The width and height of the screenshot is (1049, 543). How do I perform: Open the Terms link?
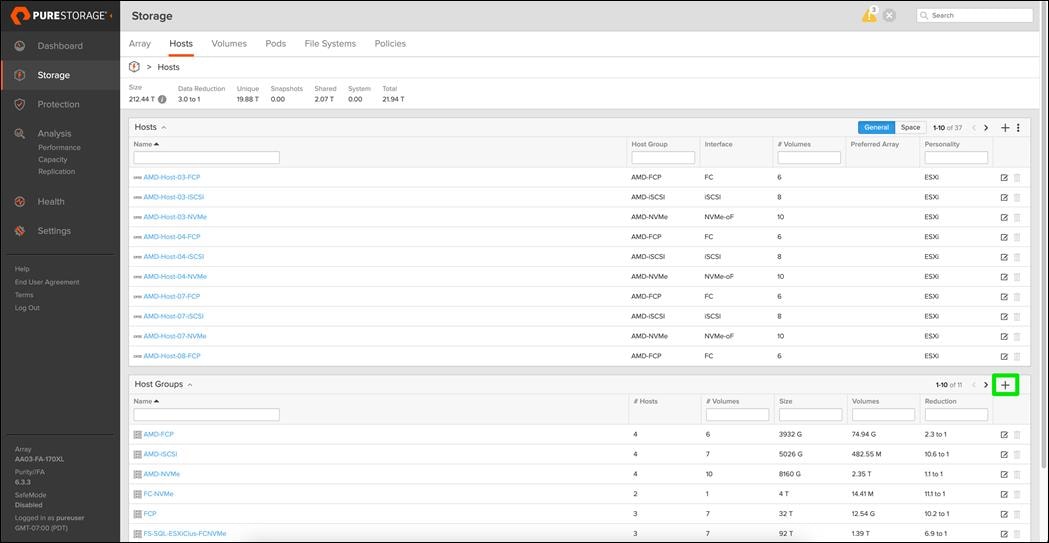[24, 295]
